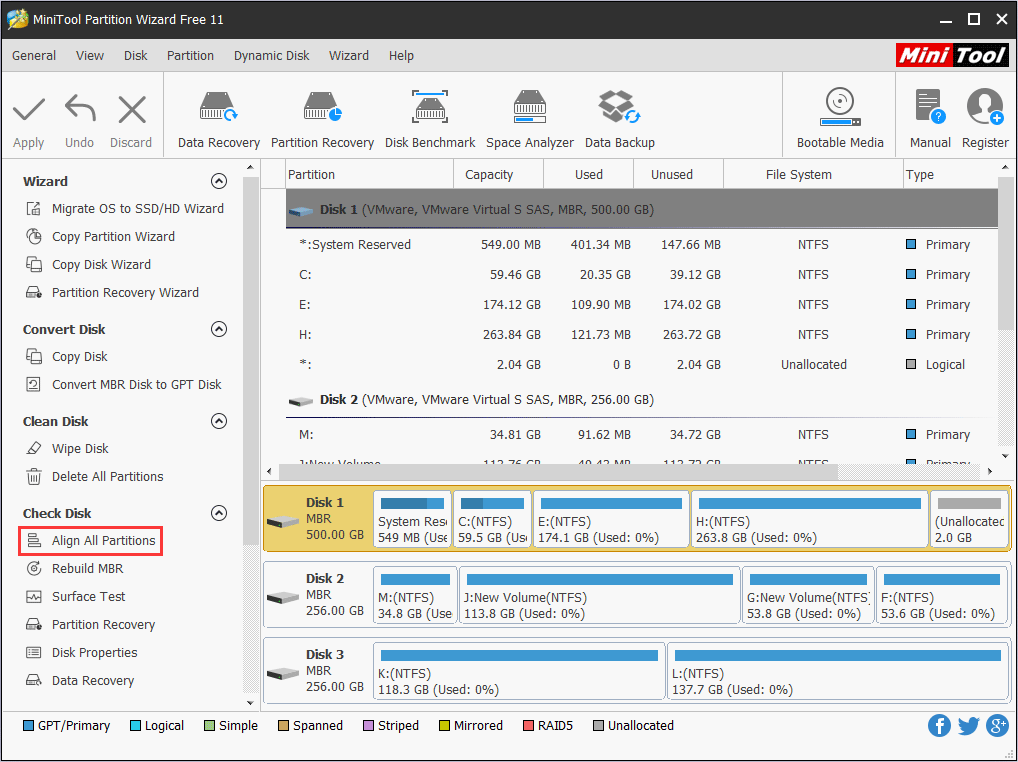Viewport: 1018px width, 762px height.
Task: Open the Wizard menu
Action: [x=349, y=56]
